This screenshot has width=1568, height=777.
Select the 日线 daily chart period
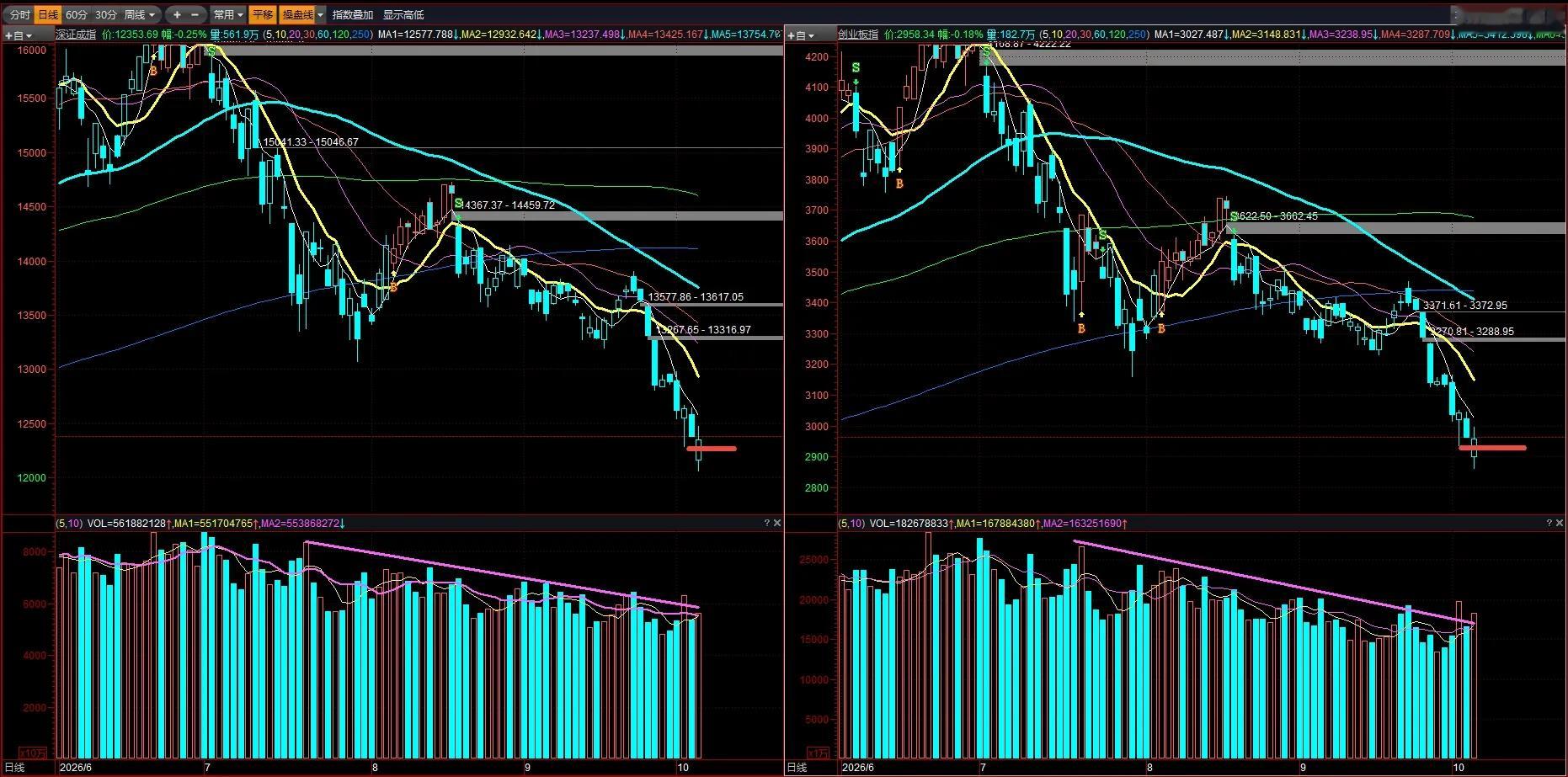48,14
